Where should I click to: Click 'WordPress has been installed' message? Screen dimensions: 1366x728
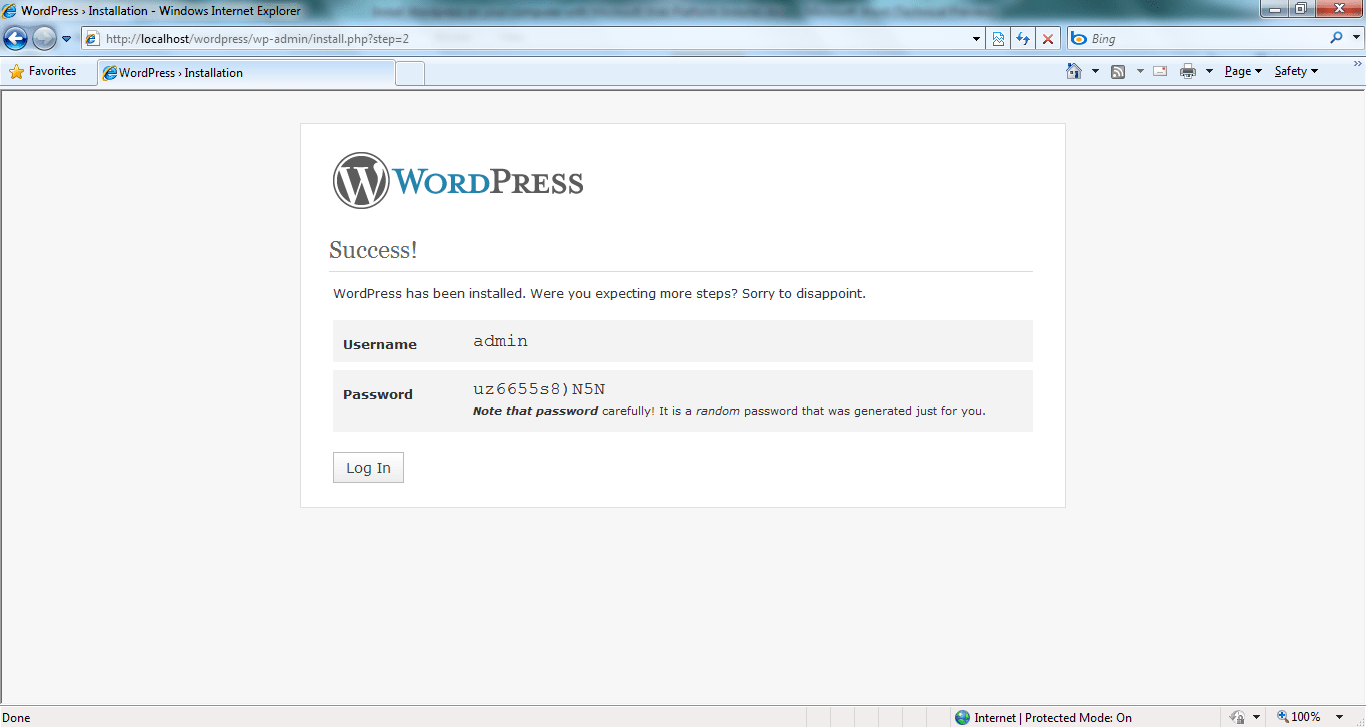pyautogui.click(x=599, y=294)
